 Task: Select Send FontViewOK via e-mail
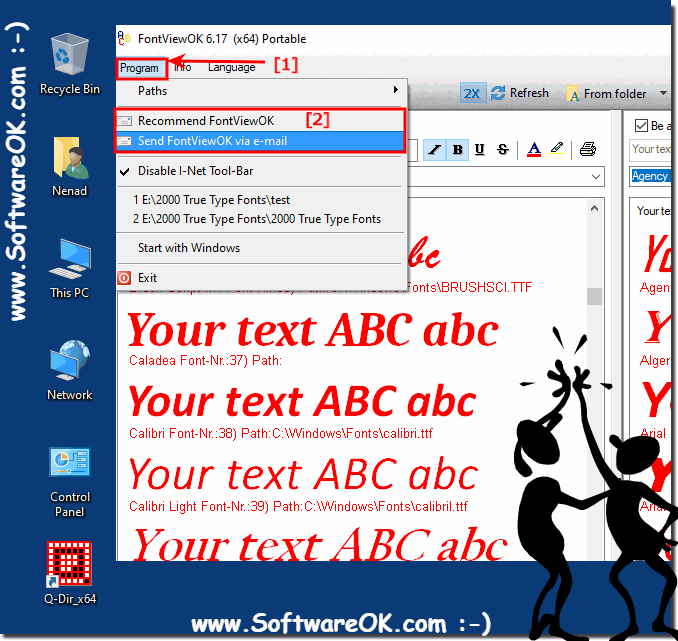click(260, 141)
